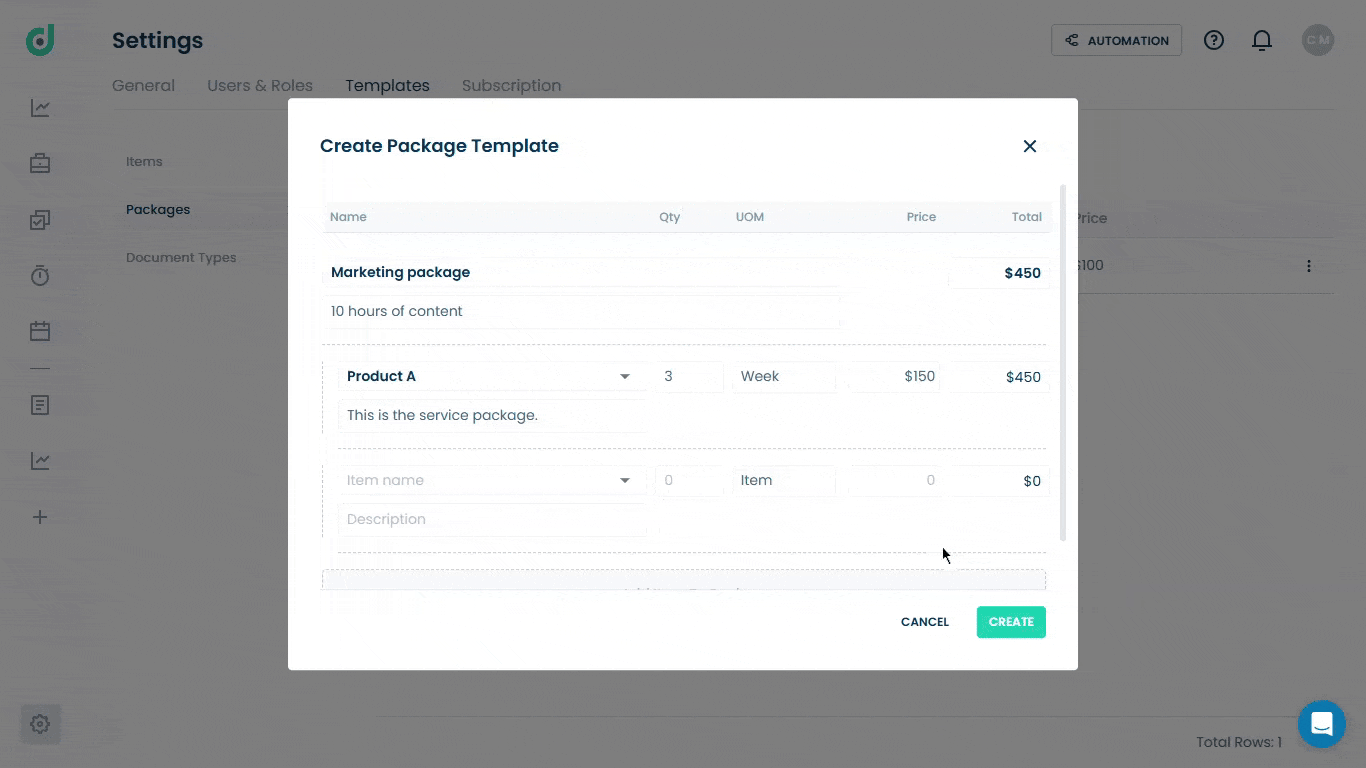Click the help question mark icon
This screenshot has width=1366, height=768.
[x=1214, y=40]
